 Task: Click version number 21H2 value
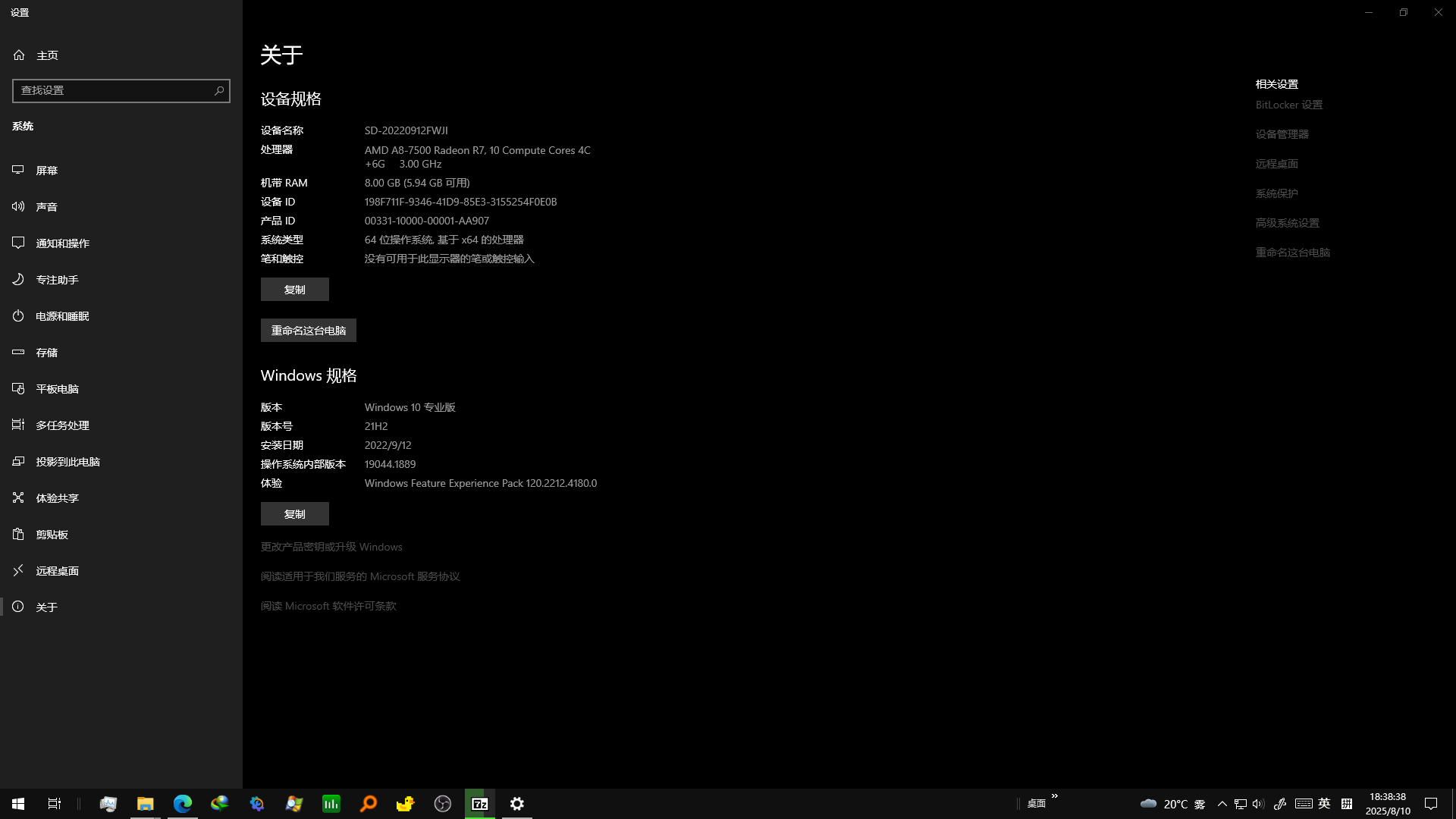376,426
